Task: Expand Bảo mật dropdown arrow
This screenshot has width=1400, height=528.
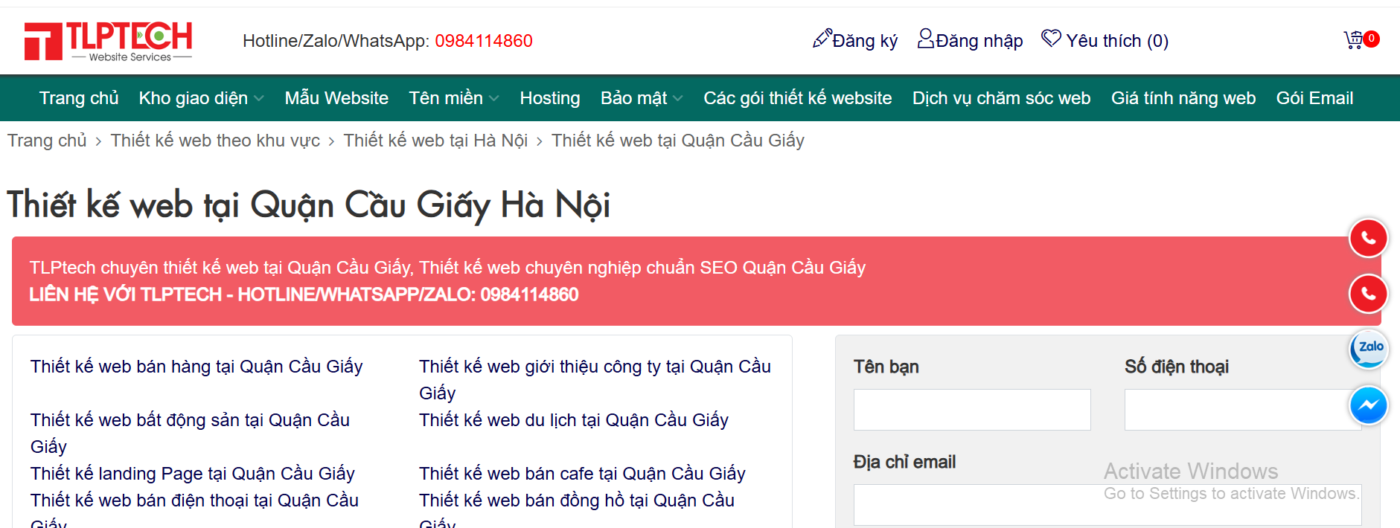Action: [678, 99]
